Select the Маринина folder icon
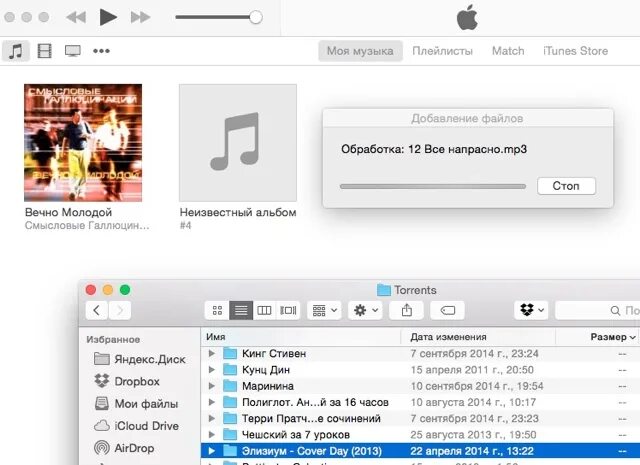The width and height of the screenshot is (640, 465). (x=230, y=386)
